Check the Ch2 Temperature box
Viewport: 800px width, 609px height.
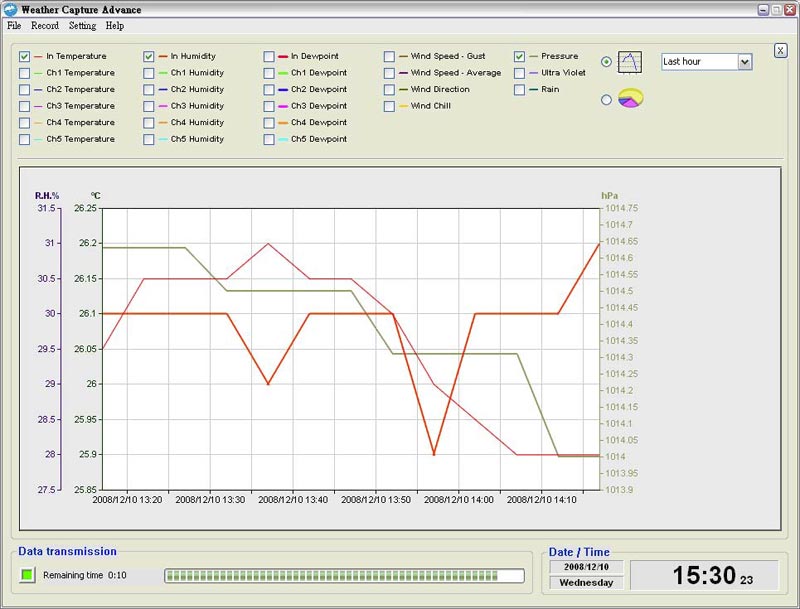[24, 89]
